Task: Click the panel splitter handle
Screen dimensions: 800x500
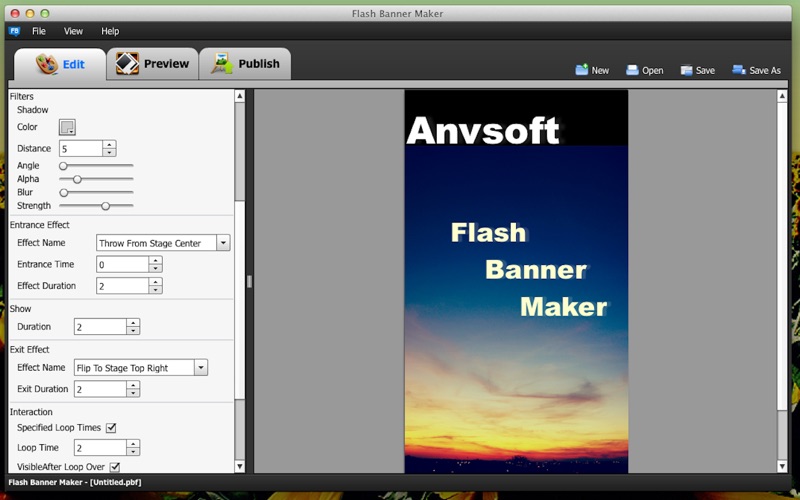Action: 249,282
